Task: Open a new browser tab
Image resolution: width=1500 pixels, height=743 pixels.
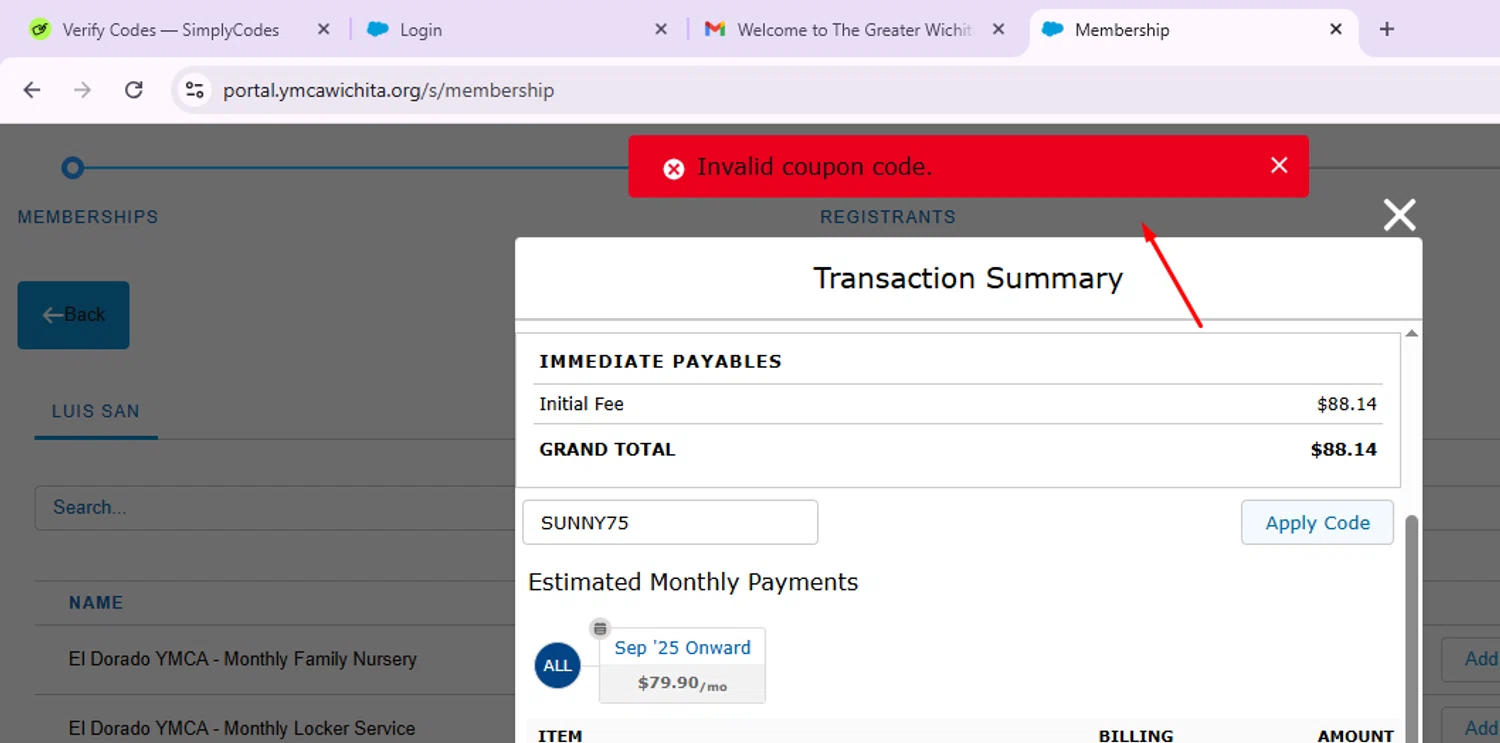Action: [x=1386, y=30]
